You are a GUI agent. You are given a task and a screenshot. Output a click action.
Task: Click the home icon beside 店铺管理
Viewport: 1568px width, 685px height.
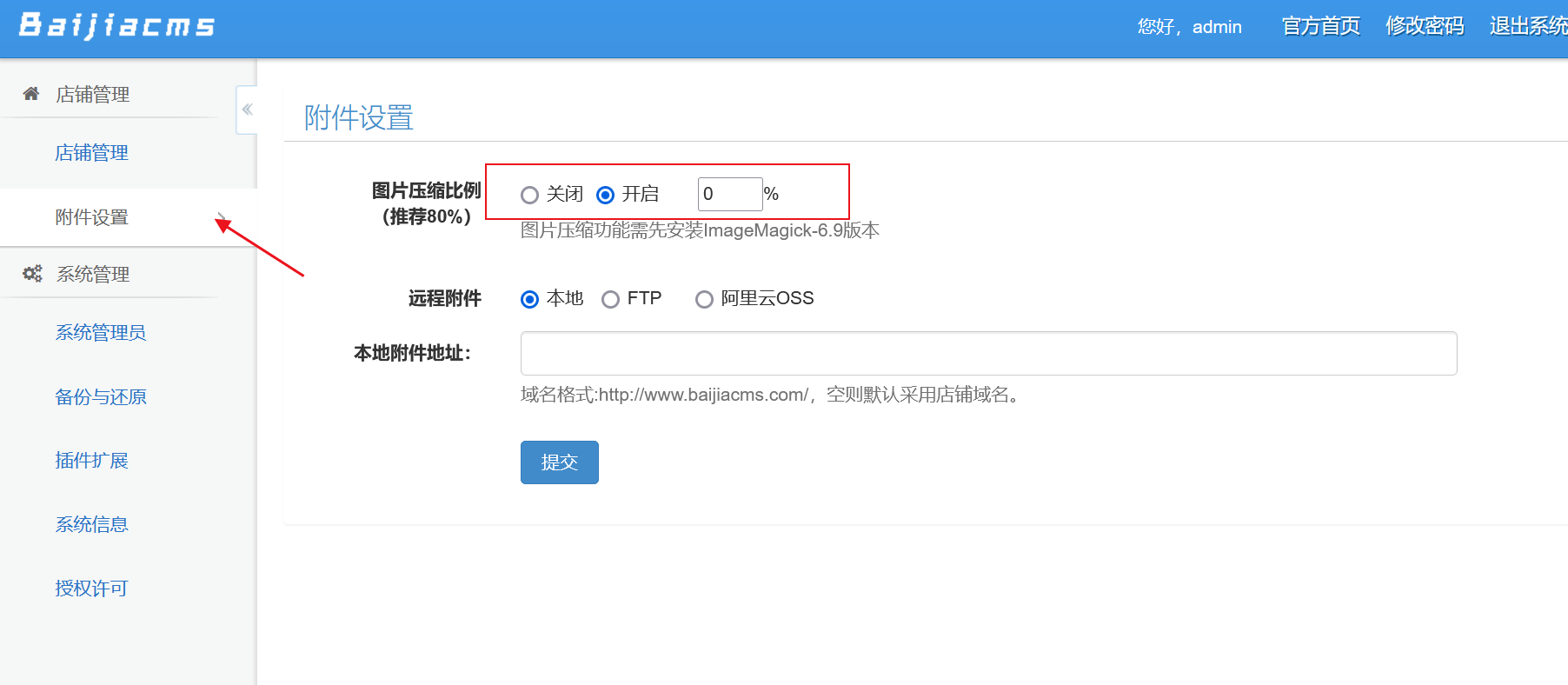[31, 94]
